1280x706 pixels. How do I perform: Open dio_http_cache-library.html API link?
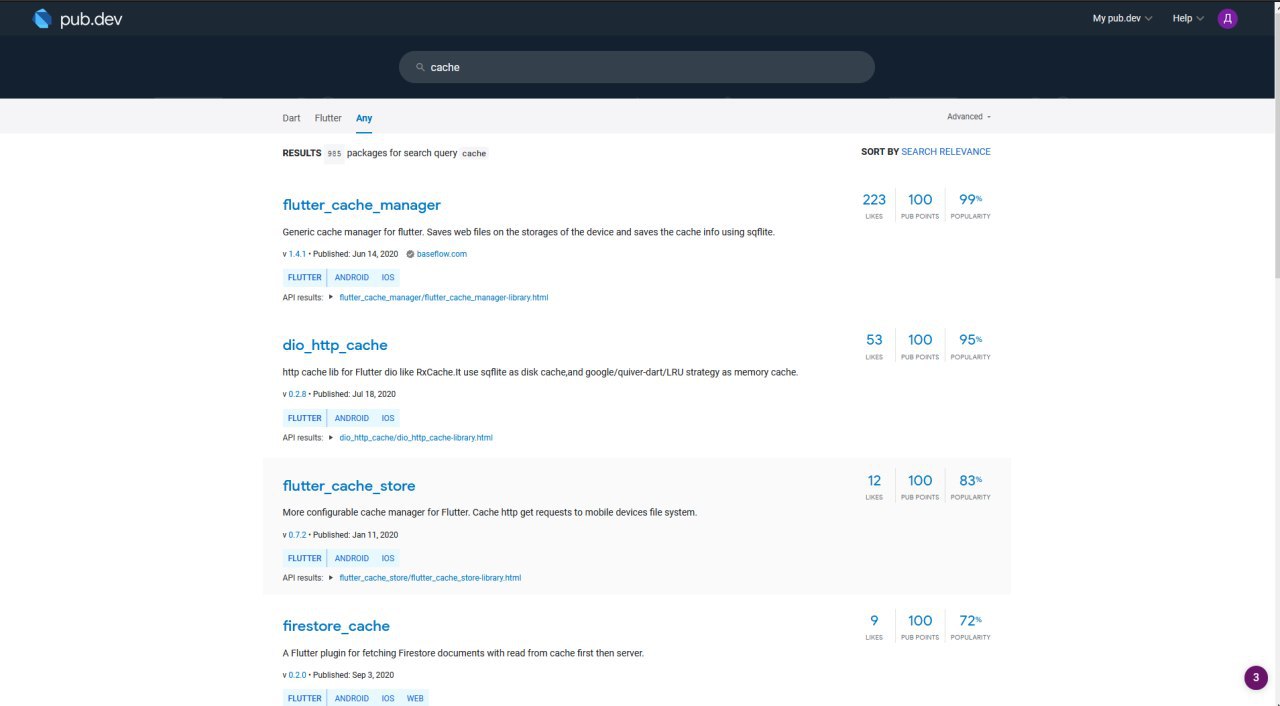coord(416,437)
